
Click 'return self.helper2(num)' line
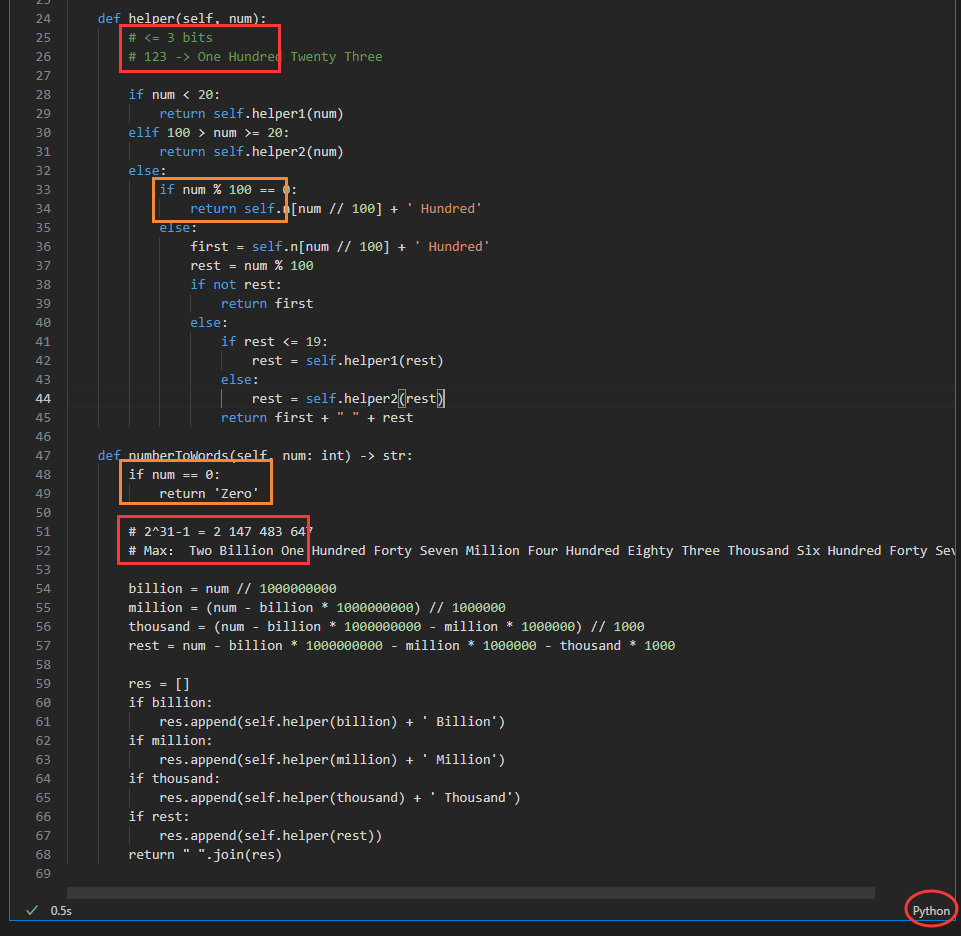coord(251,151)
